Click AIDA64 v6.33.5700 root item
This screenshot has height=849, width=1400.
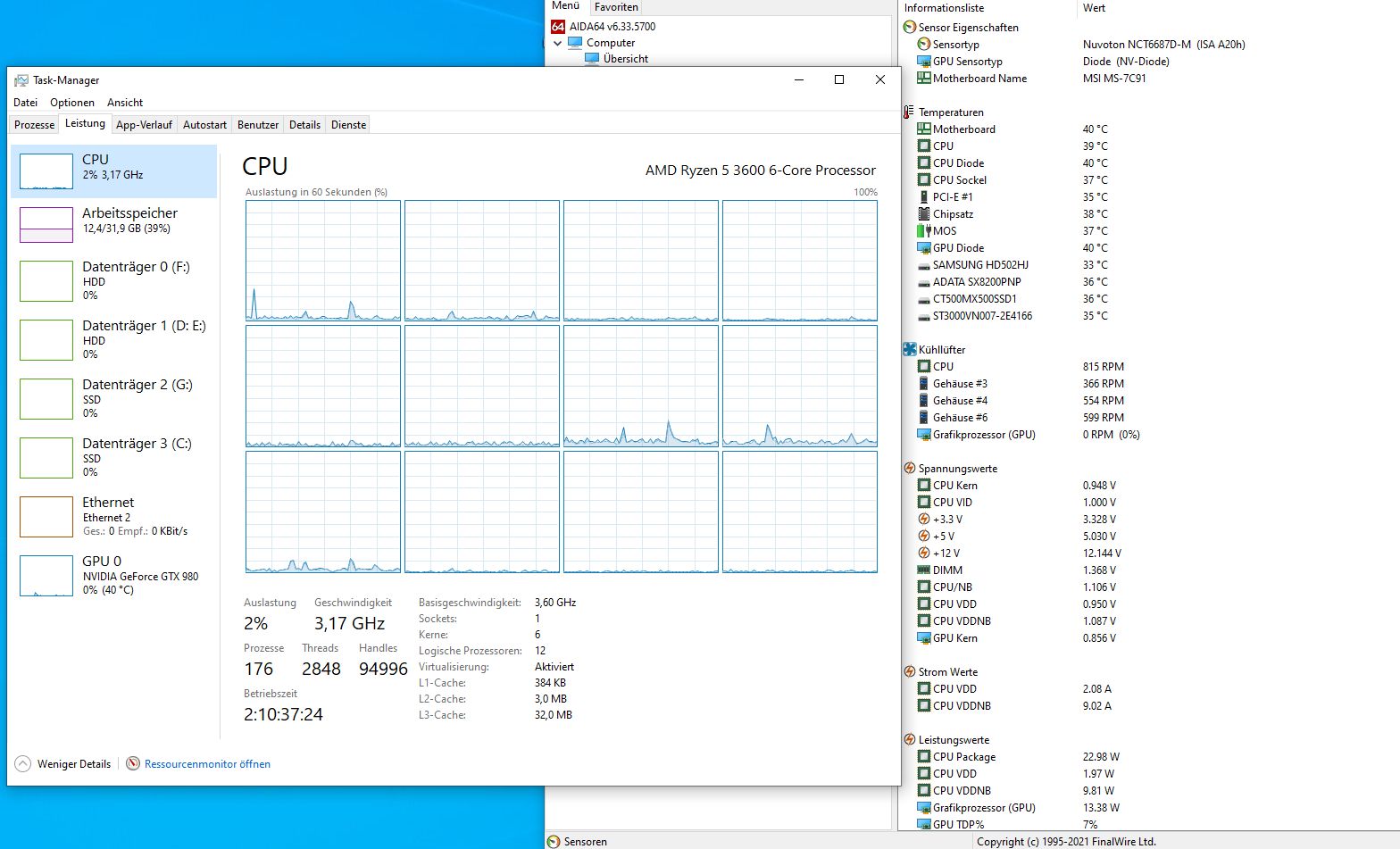coord(612,27)
